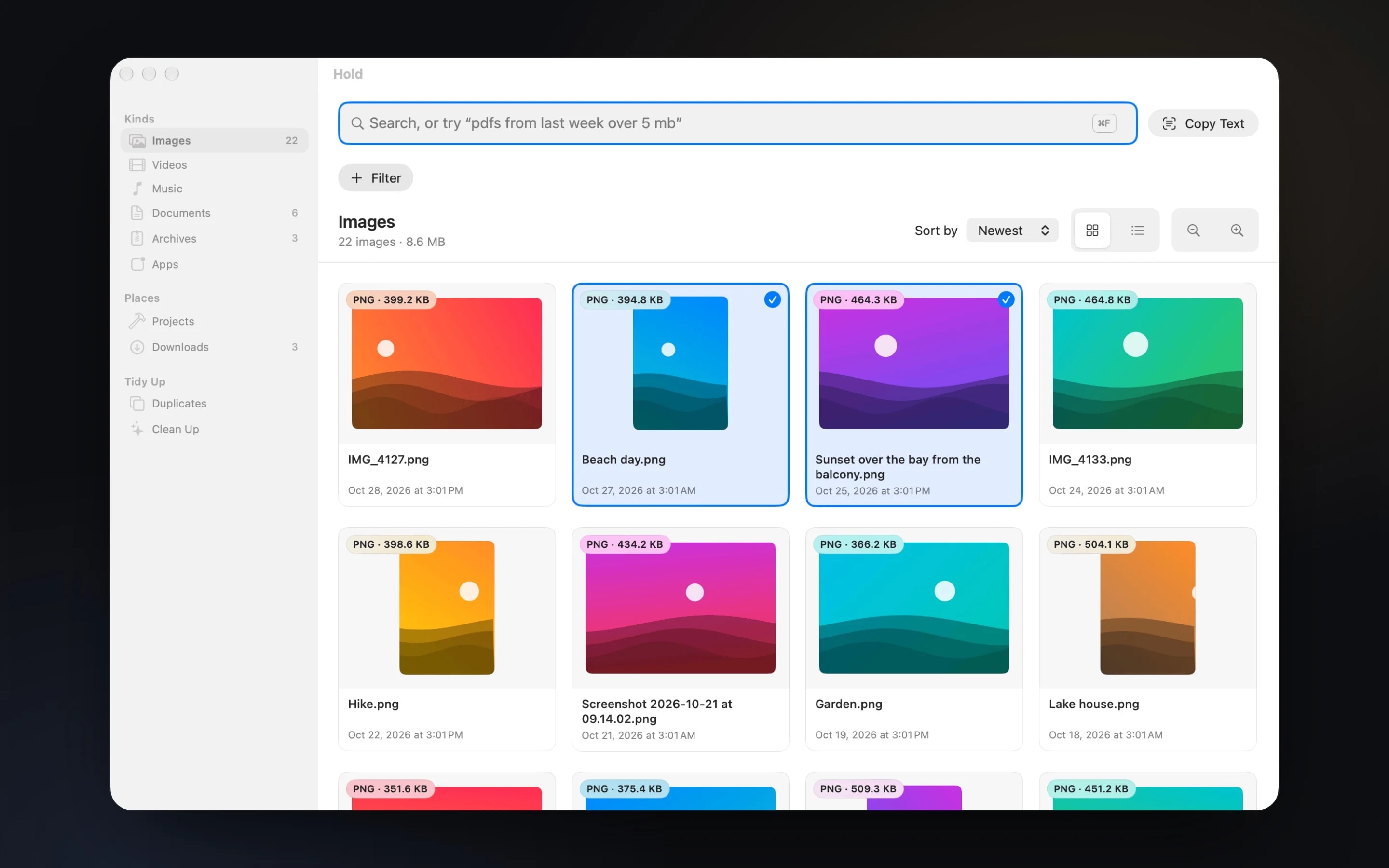Viewport: 1389px width, 868px height.
Task: Select the Garden.png thumbnail
Action: [914, 608]
